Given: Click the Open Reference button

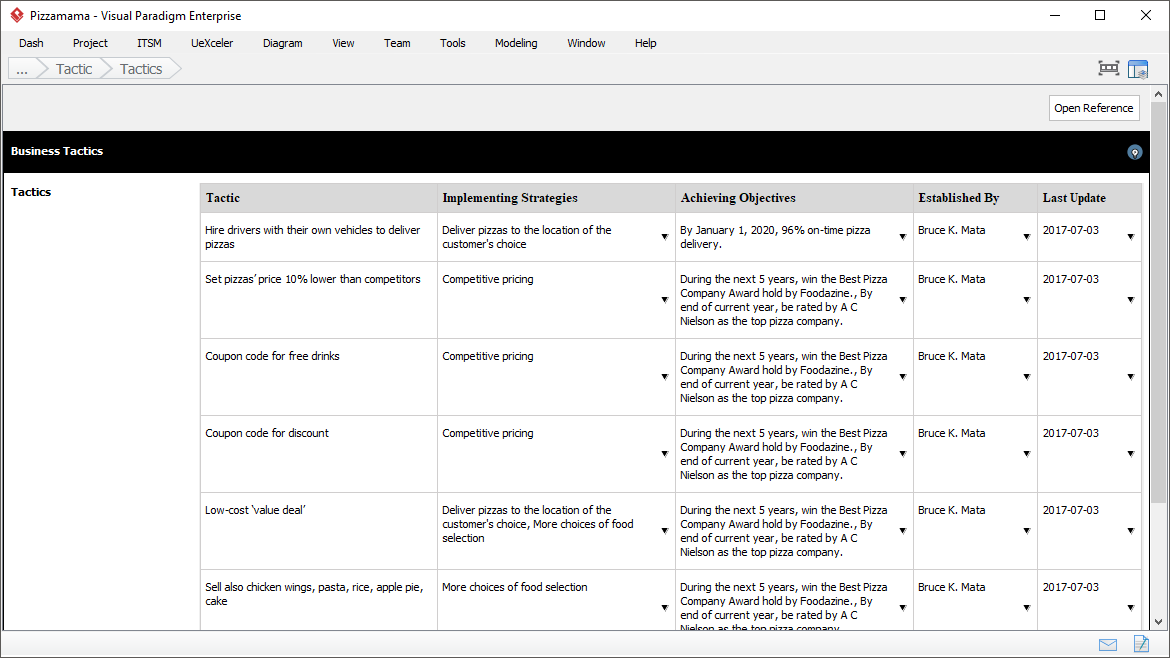Looking at the screenshot, I should coord(1094,108).
